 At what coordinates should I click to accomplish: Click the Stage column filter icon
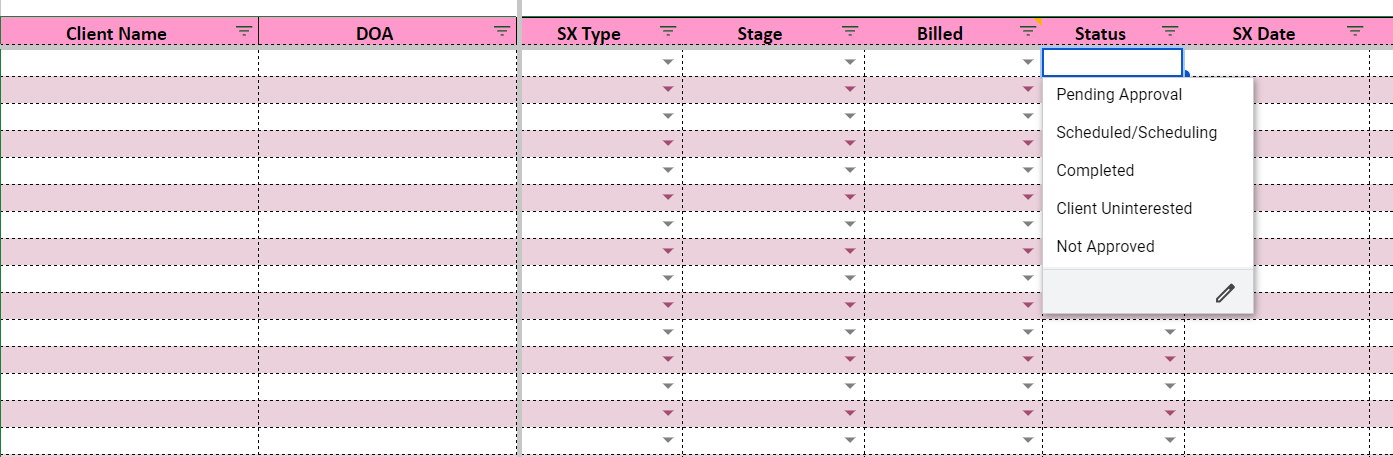850,32
